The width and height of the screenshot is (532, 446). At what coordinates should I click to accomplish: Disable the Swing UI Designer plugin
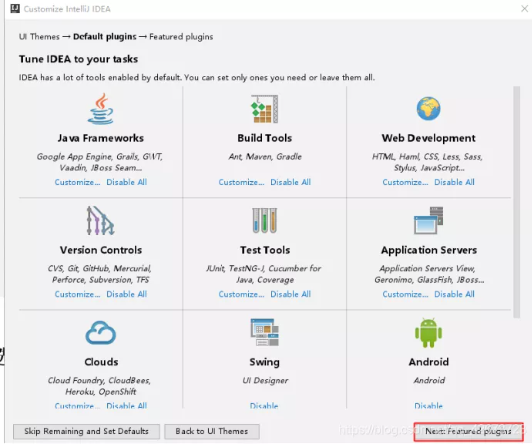(264, 406)
